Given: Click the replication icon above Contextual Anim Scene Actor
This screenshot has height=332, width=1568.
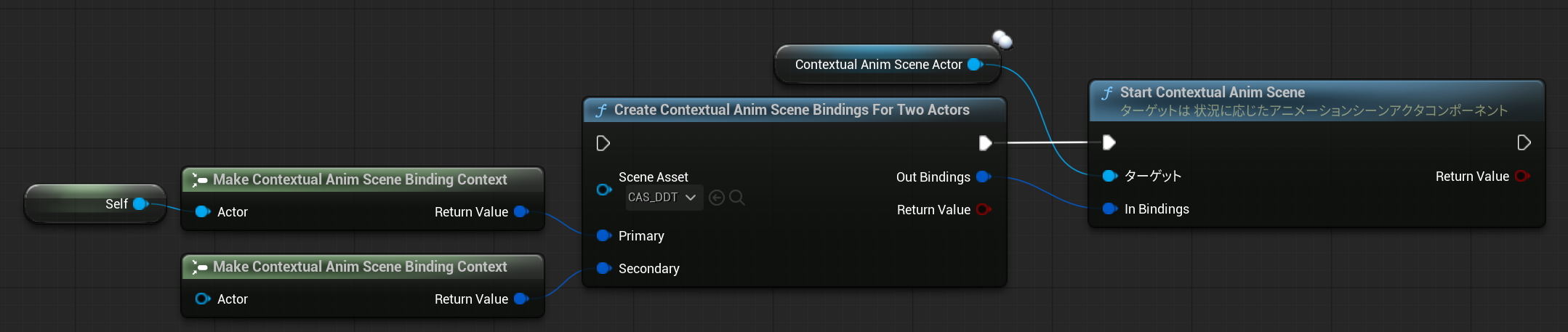Looking at the screenshot, I should click(x=1002, y=39).
